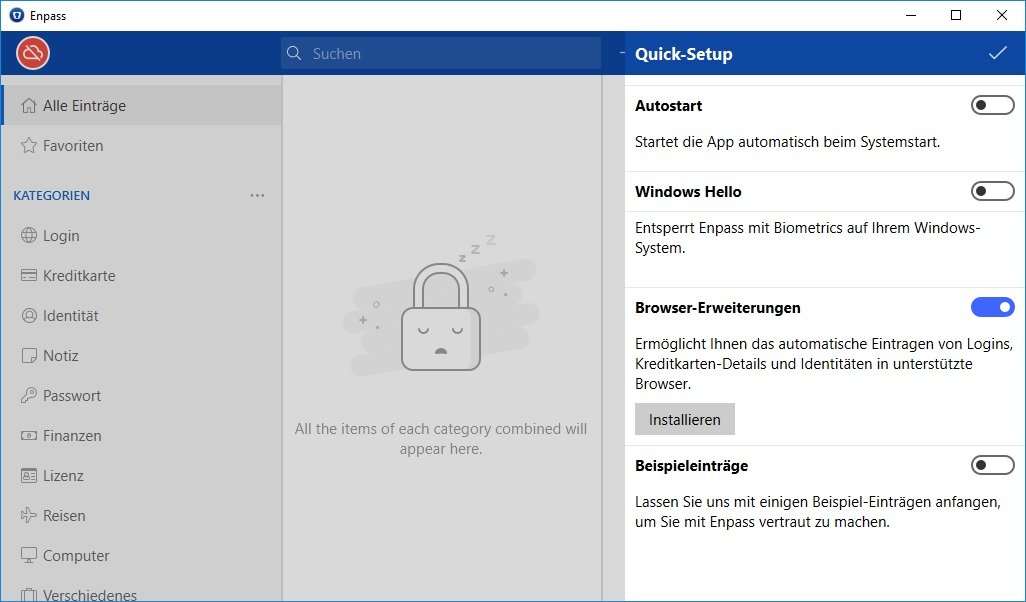The height and width of the screenshot is (602, 1026).
Task: Open the Lizenz category
Action: (63, 476)
